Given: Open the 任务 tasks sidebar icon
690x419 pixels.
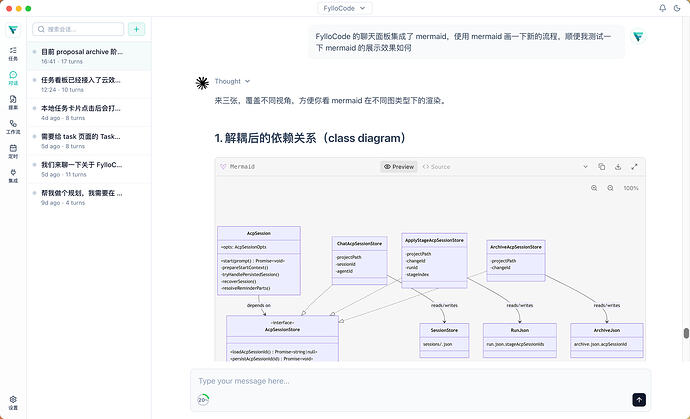Looking at the screenshot, I should point(13,54).
